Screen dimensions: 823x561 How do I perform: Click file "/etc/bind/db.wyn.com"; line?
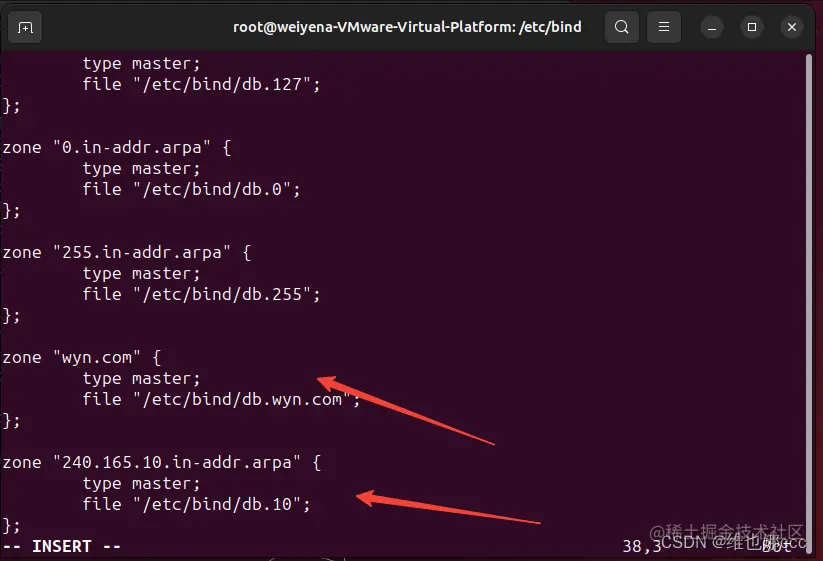pos(221,399)
